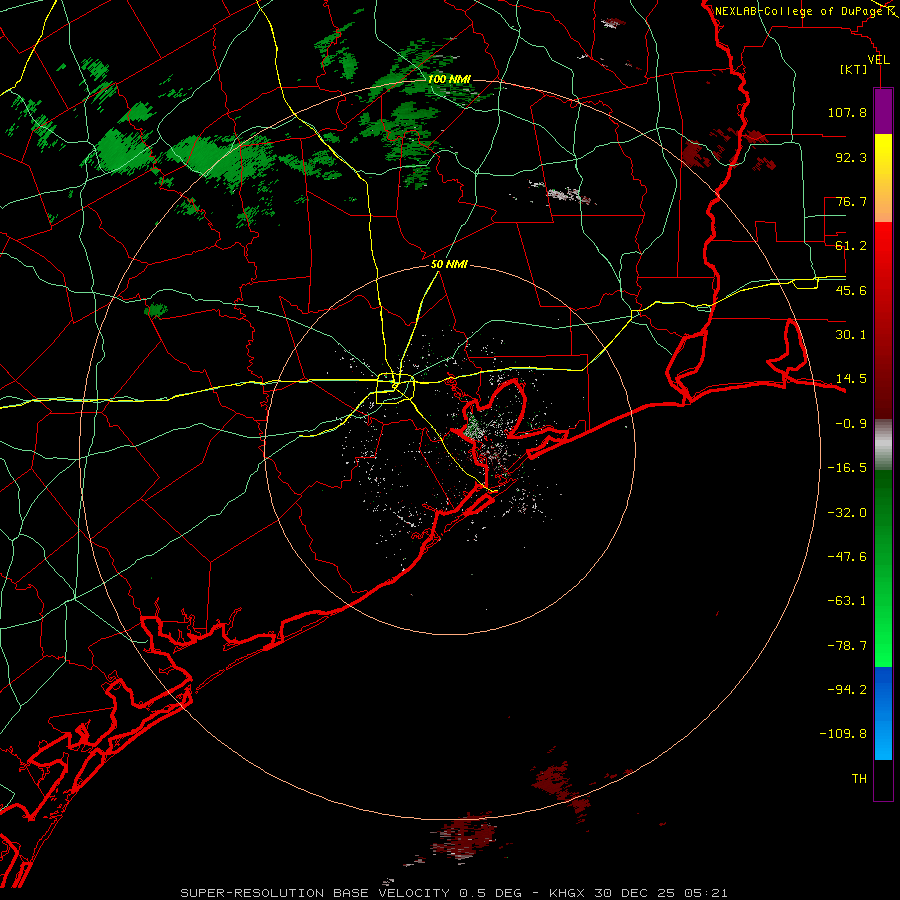Viewport: 900px width, 900px height.
Task: Click the VEL legend title
Action: pyautogui.click(x=878, y=60)
